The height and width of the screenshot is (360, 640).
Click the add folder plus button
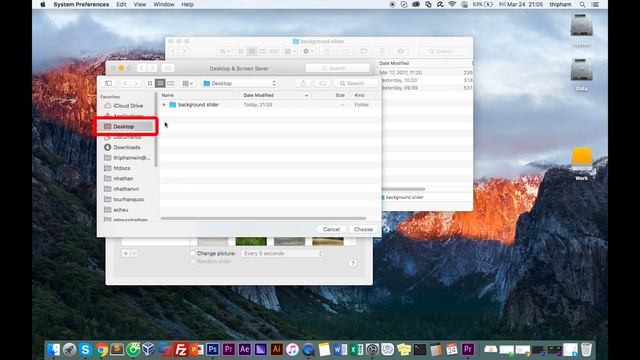click(125, 253)
